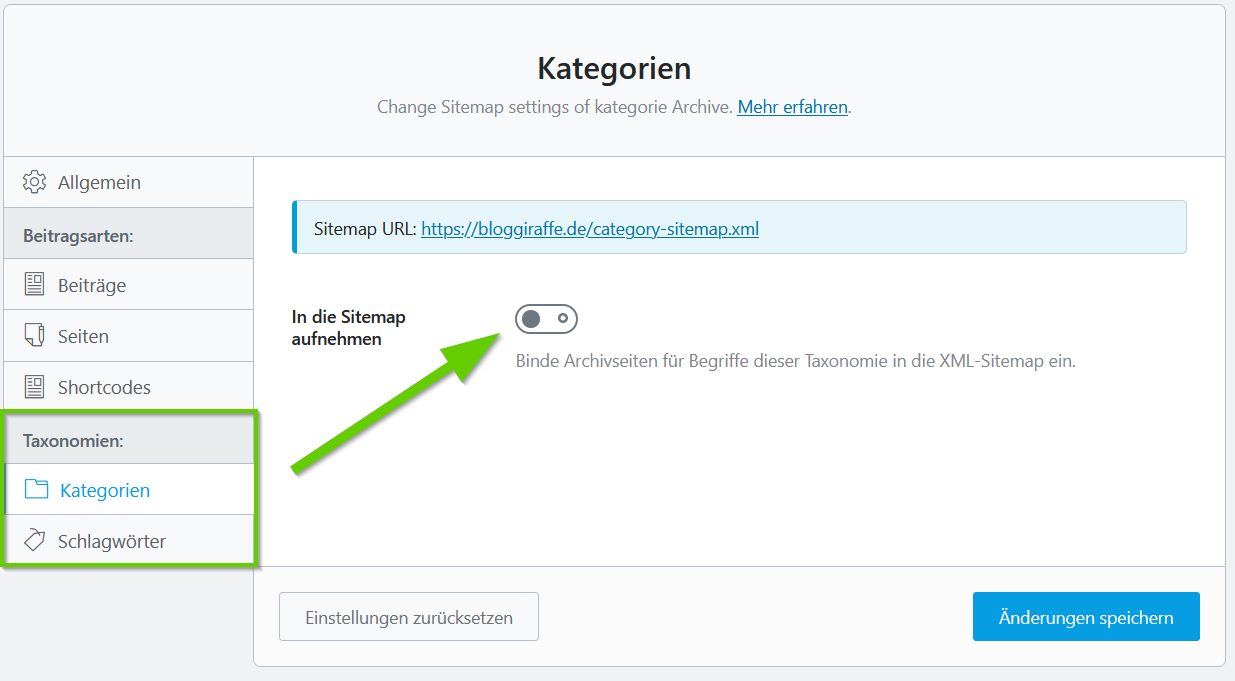
Task: Click the Shortcodes document icon
Action: click(35, 387)
